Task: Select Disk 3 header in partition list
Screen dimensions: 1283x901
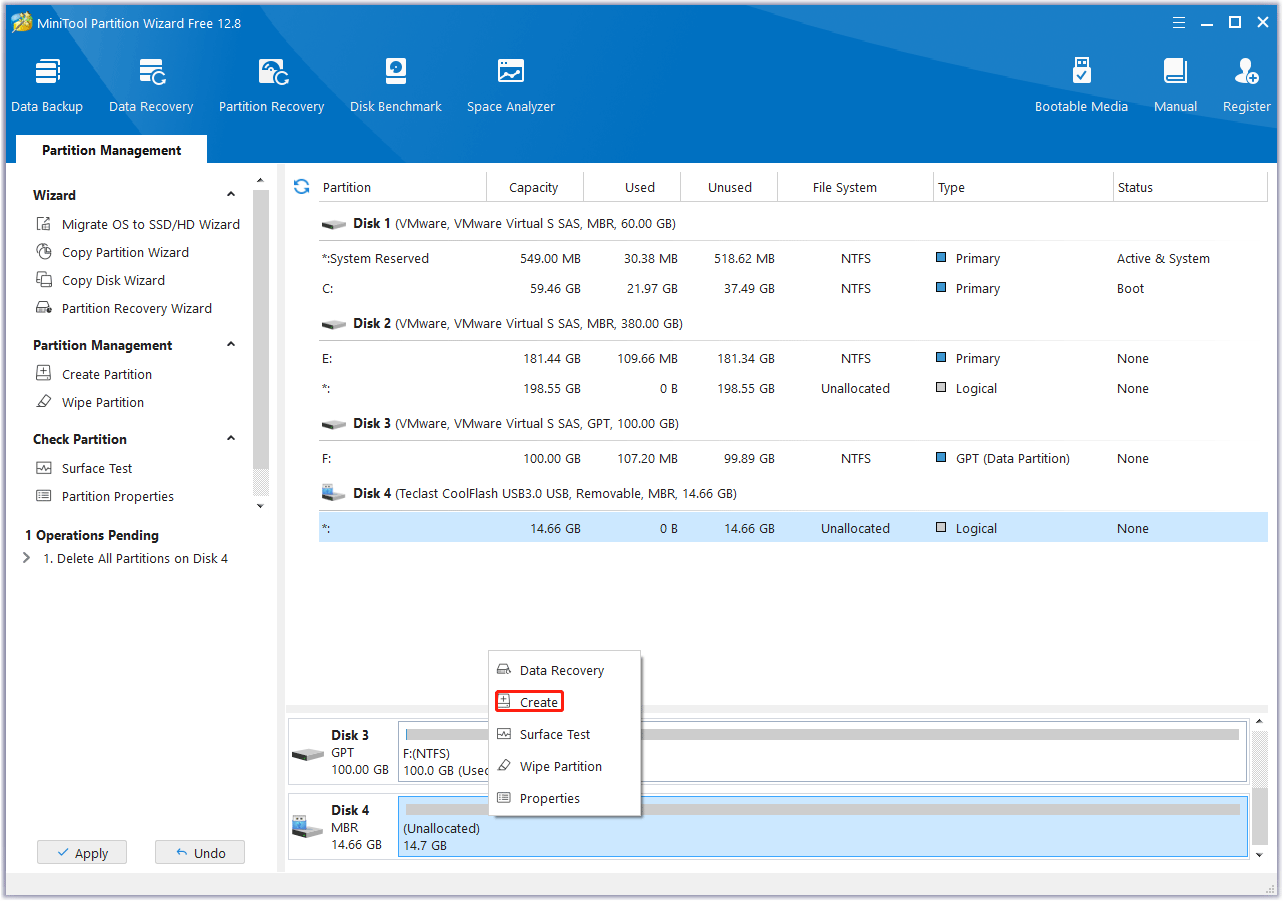Action: [793, 424]
